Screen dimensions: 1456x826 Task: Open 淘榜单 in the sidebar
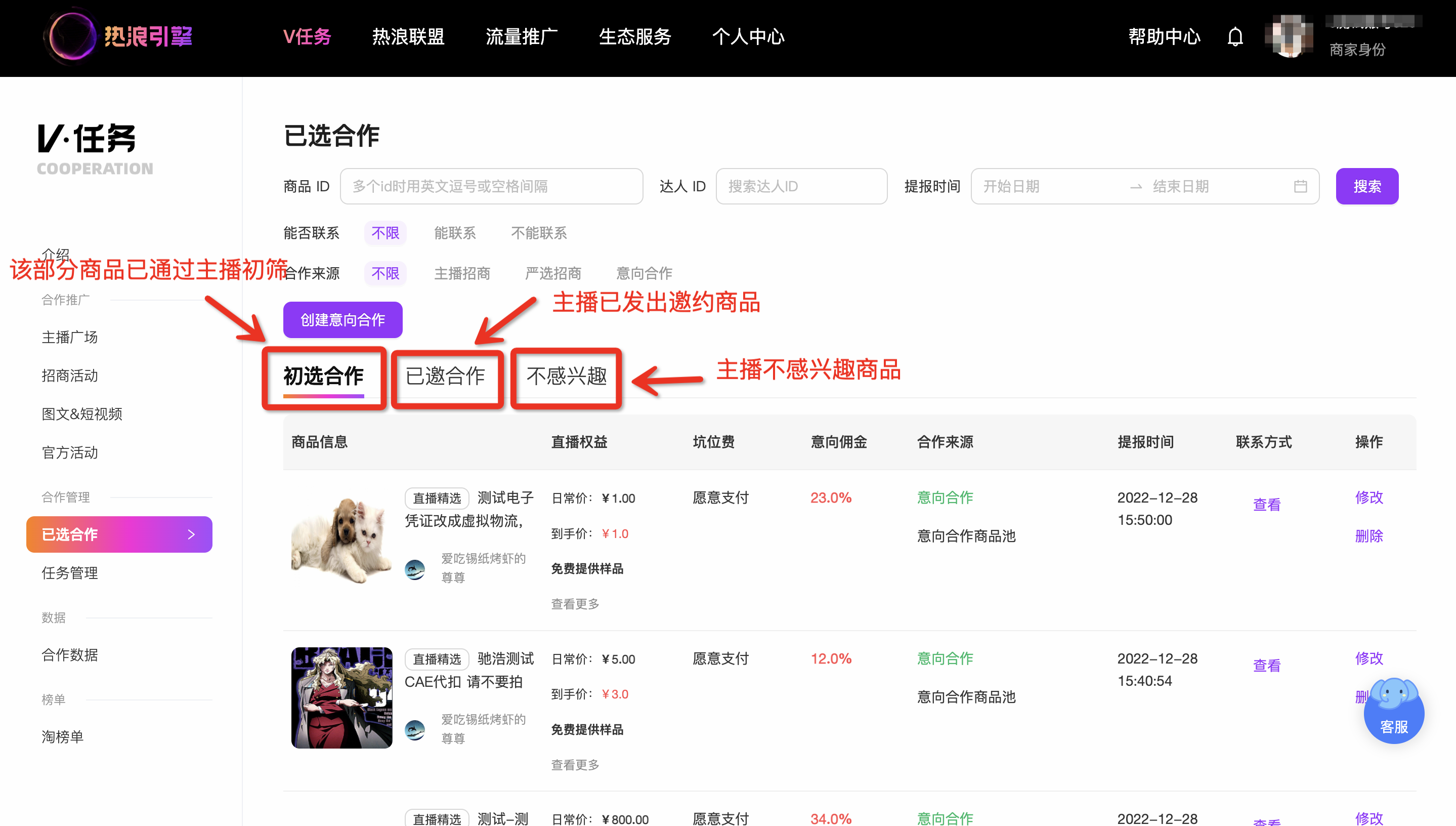[62, 737]
